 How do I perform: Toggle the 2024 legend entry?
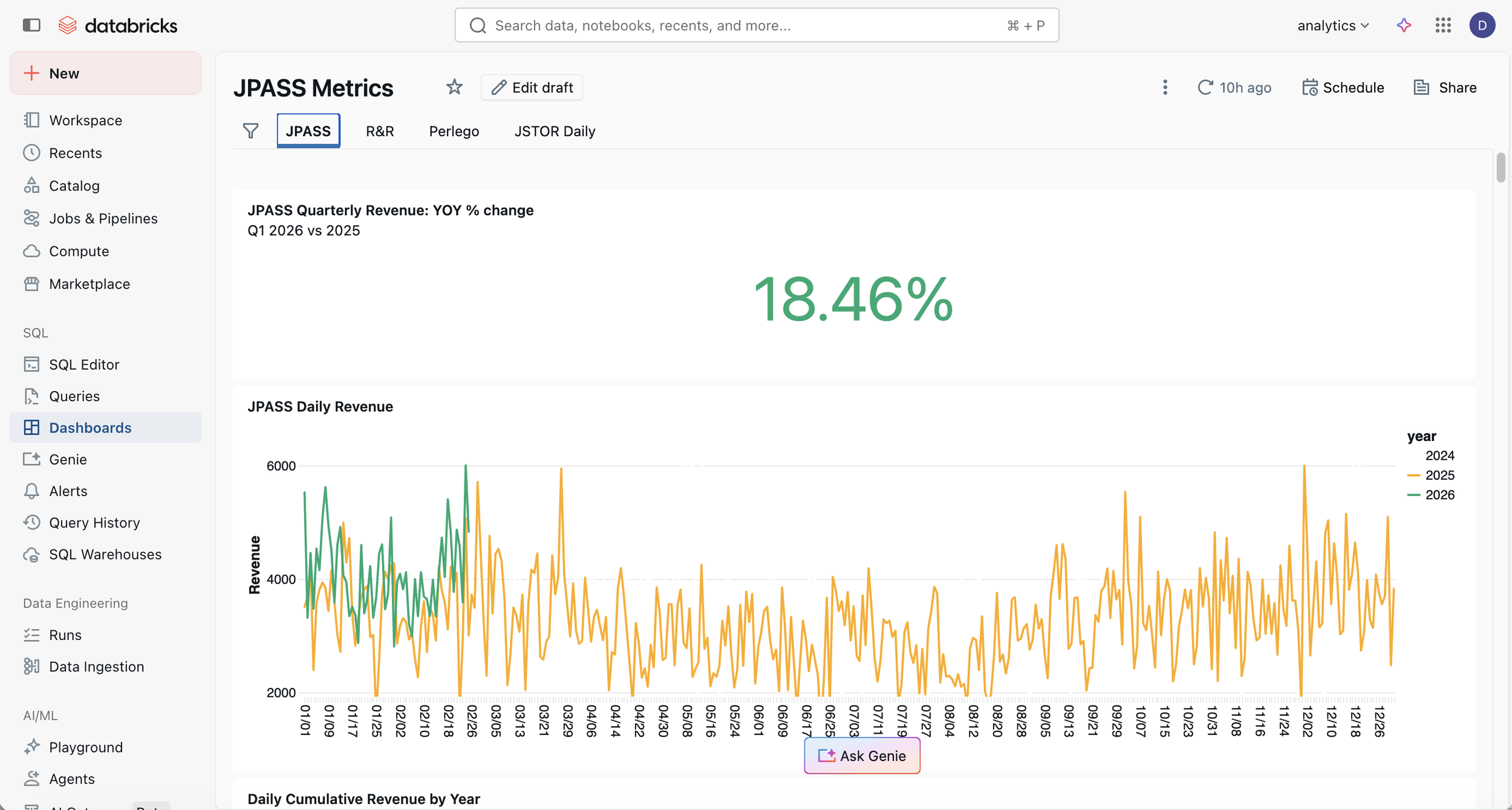pyautogui.click(x=1439, y=456)
